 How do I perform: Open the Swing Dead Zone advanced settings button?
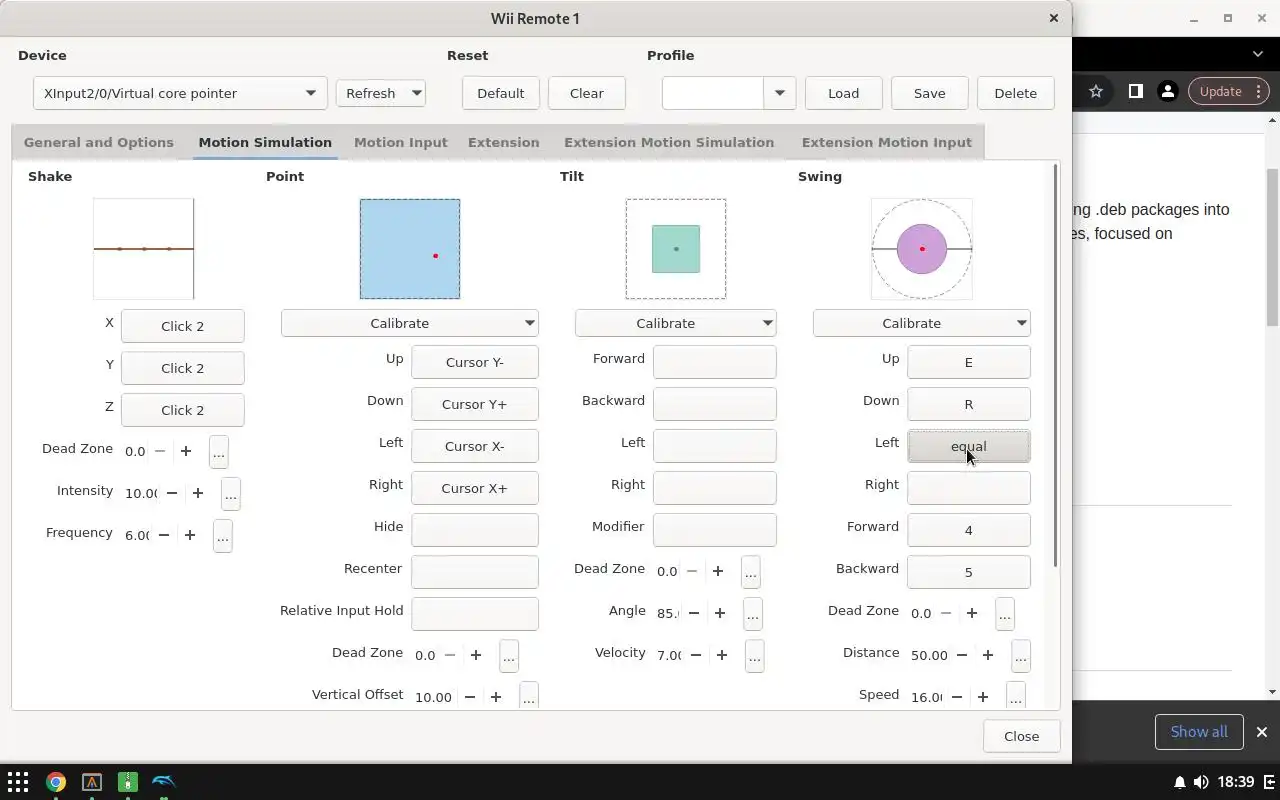point(1005,613)
